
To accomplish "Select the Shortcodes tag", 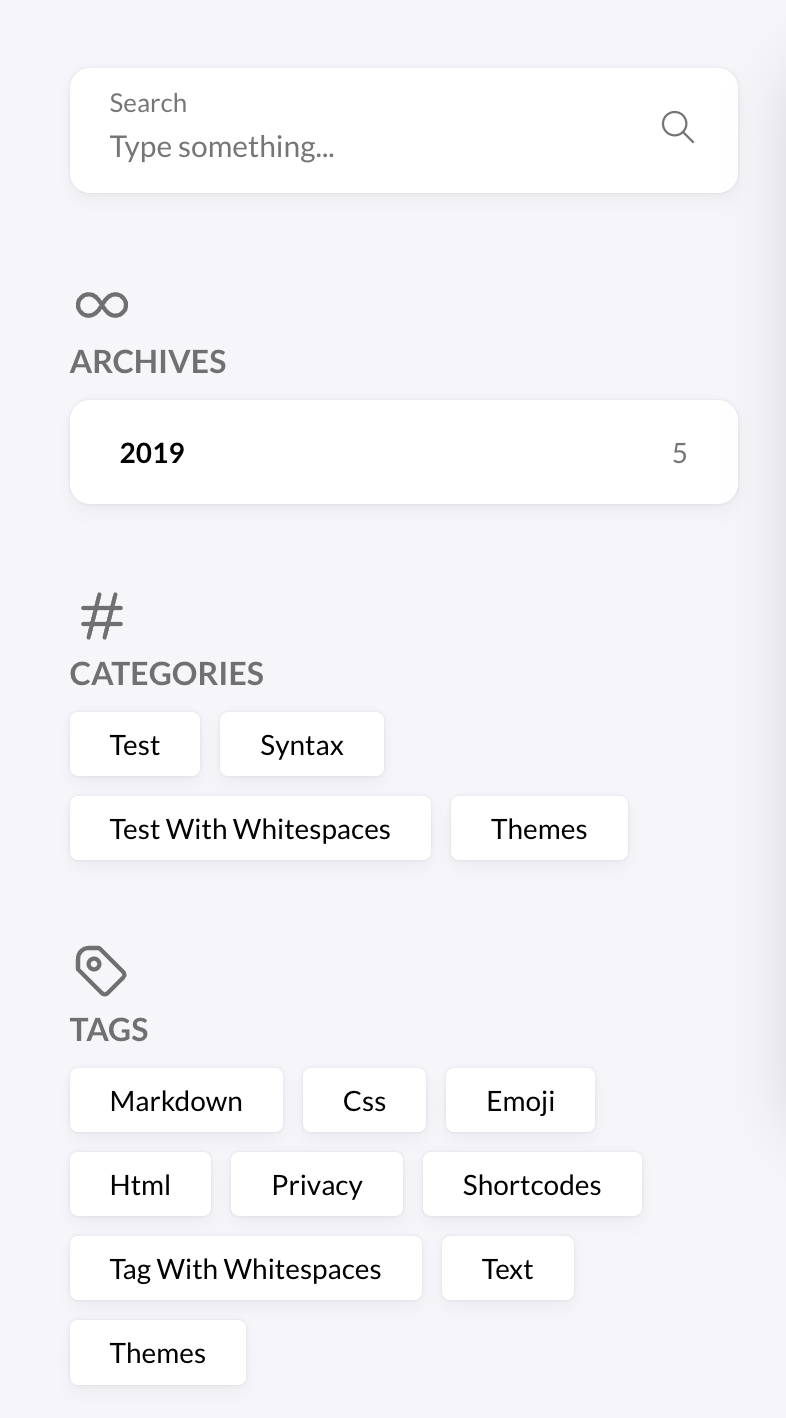I will tap(532, 1185).
